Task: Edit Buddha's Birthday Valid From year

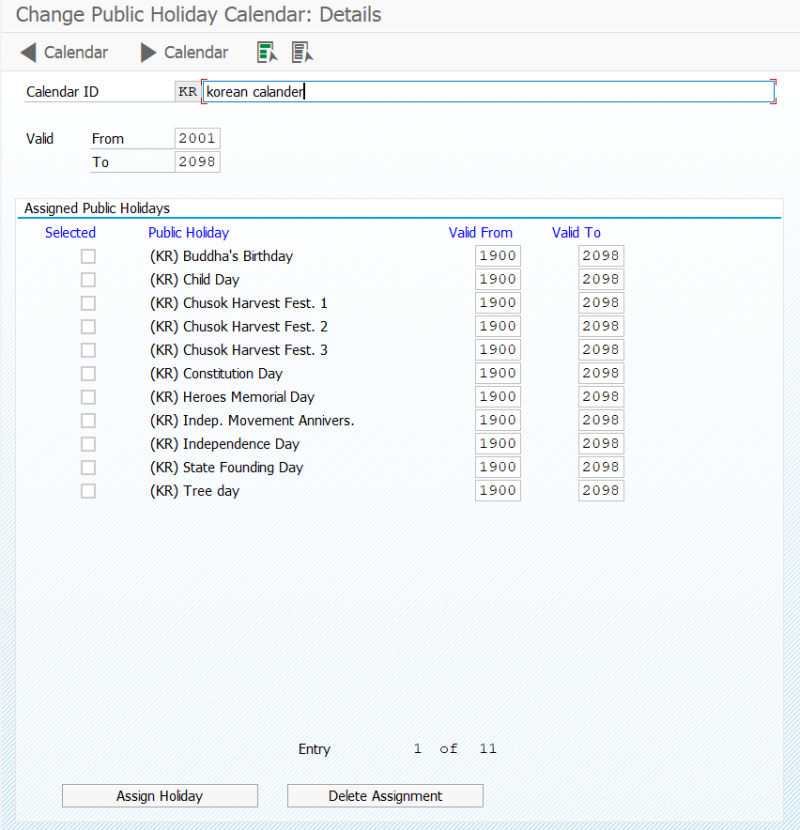Action: pyautogui.click(x=497, y=256)
